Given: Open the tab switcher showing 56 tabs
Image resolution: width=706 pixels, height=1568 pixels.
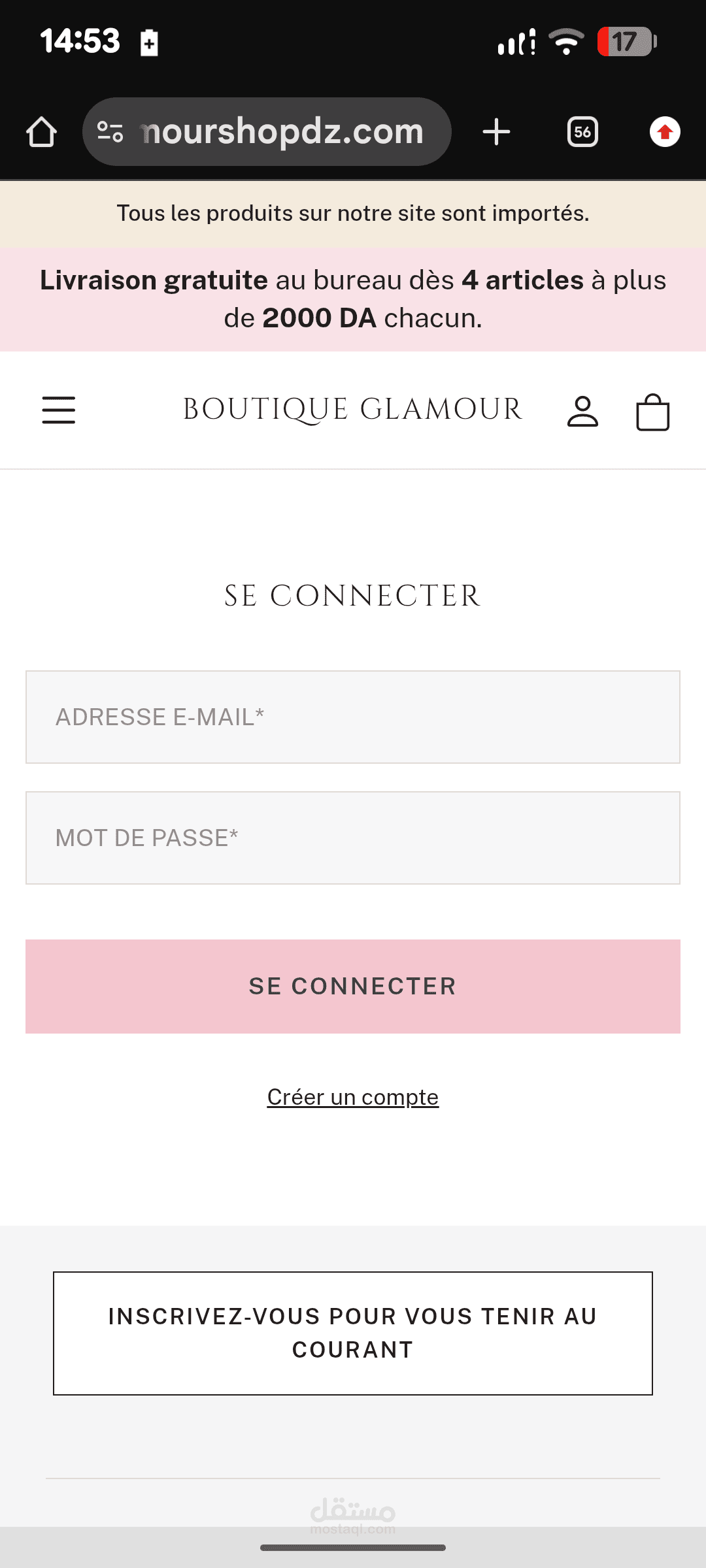Looking at the screenshot, I should [582, 132].
